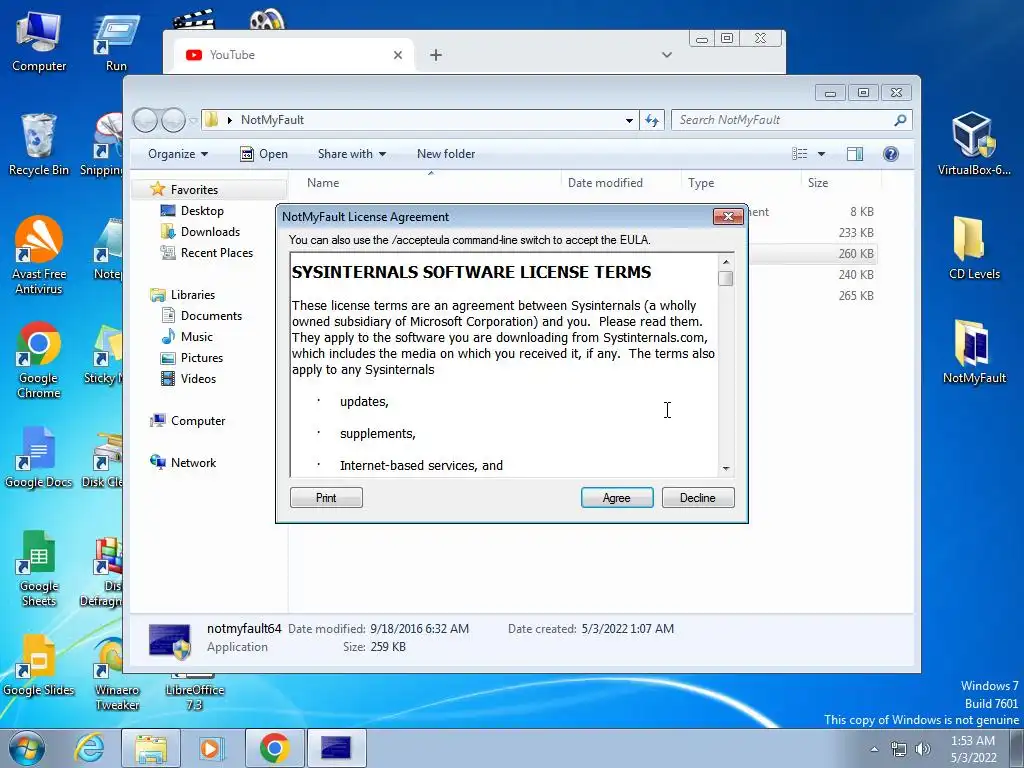Viewport: 1024px width, 768px height.
Task: Click the NotMyFault breadcrumb in address bar
Action: [272, 120]
